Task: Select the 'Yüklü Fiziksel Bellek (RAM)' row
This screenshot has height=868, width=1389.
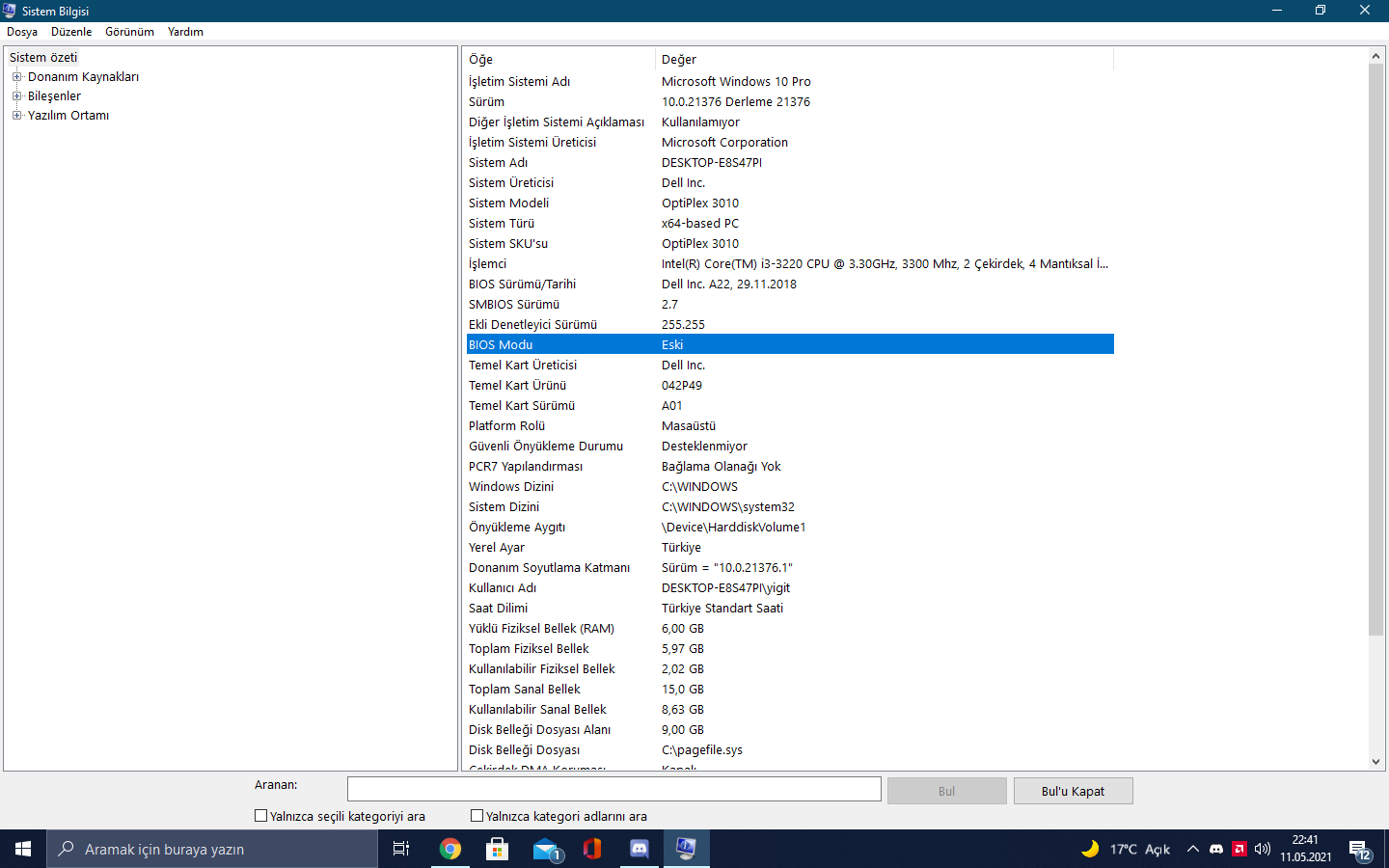Action: point(790,629)
